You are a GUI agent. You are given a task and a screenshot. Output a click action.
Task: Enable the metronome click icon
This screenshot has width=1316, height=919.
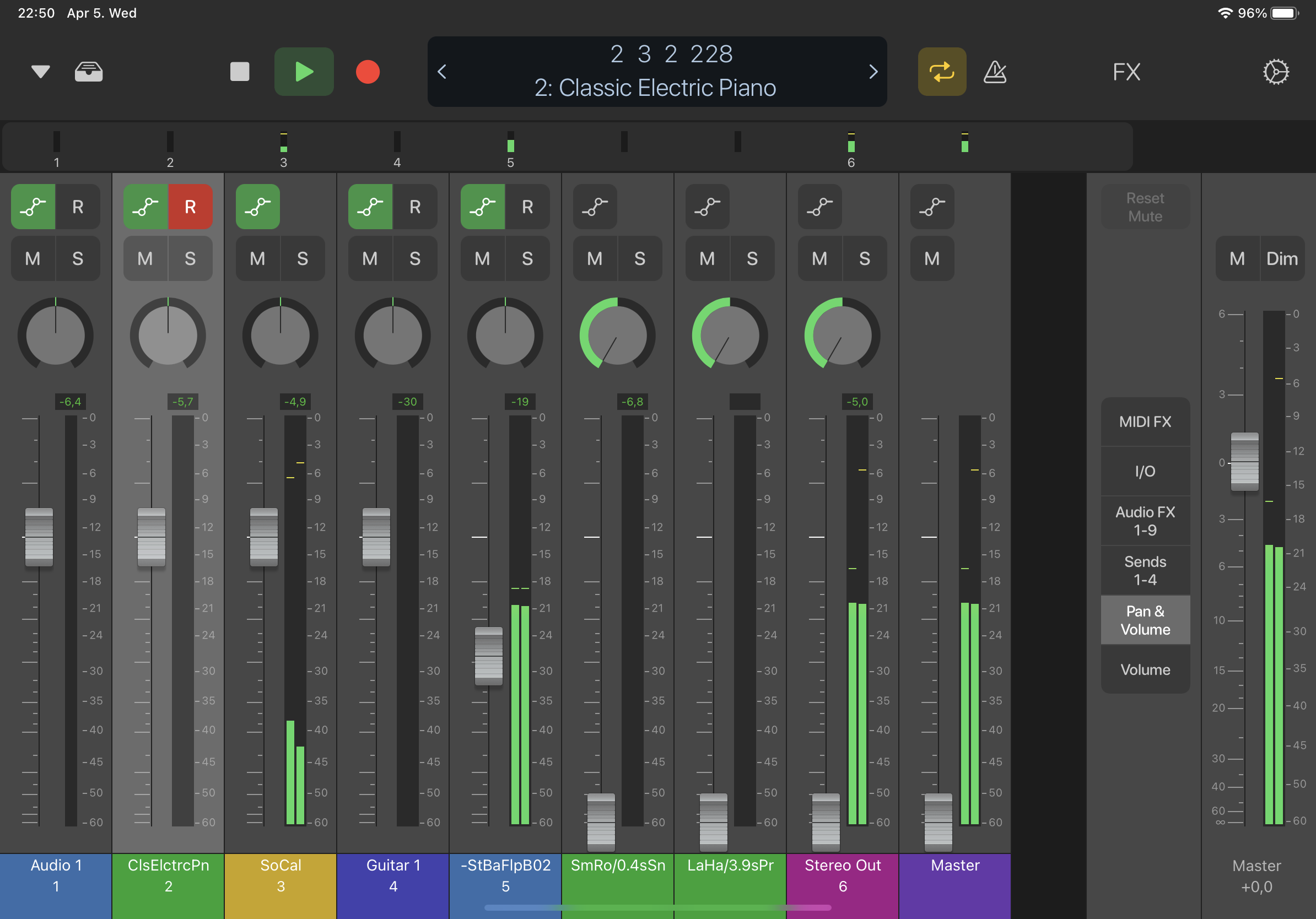(x=995, y=72)
